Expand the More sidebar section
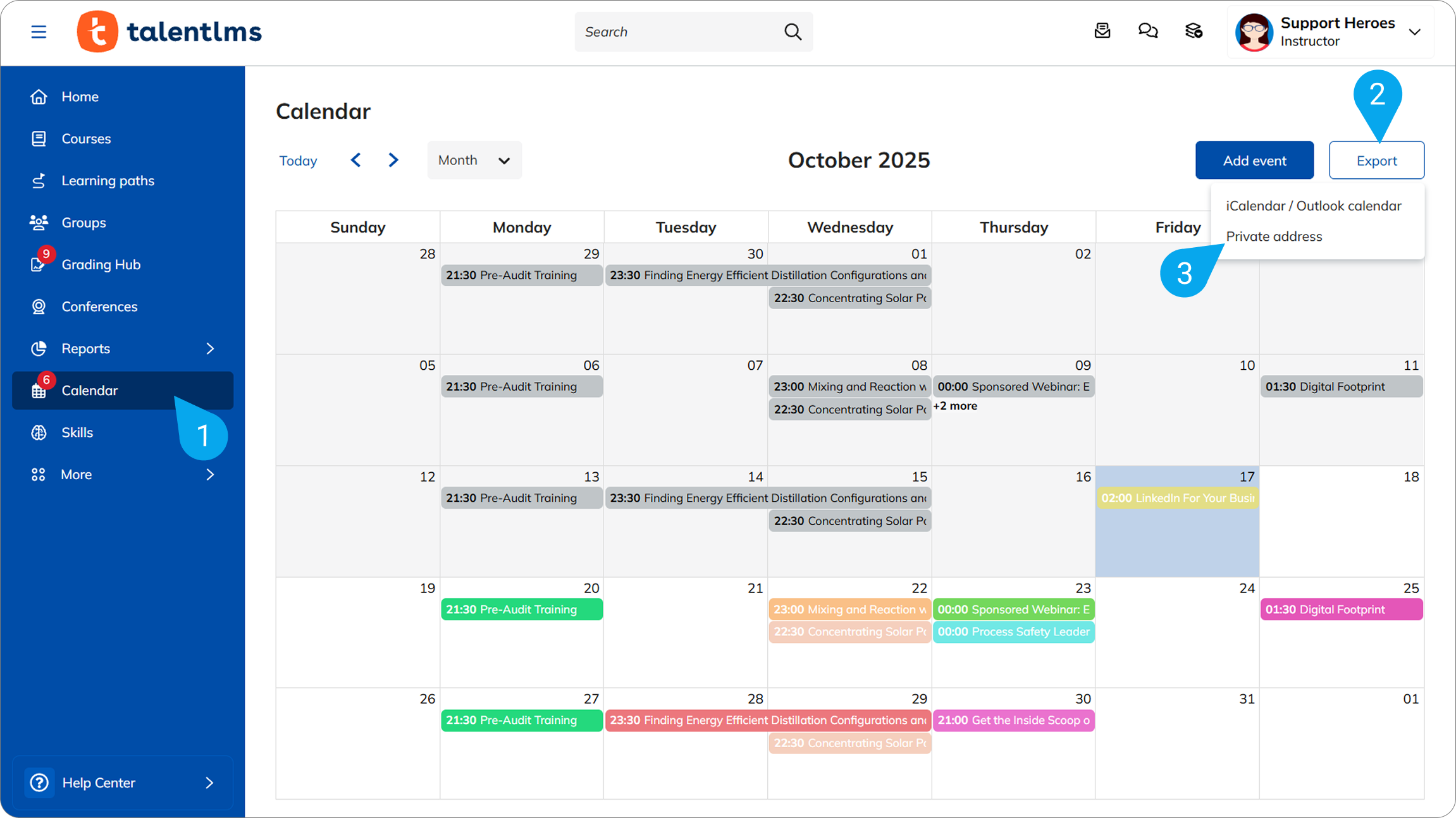 click(x=210, y=474)
